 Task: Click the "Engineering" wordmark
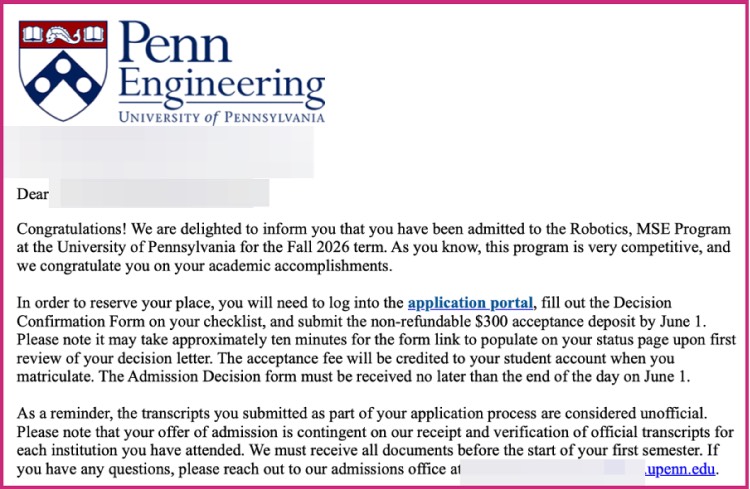[x=221, y=87]
